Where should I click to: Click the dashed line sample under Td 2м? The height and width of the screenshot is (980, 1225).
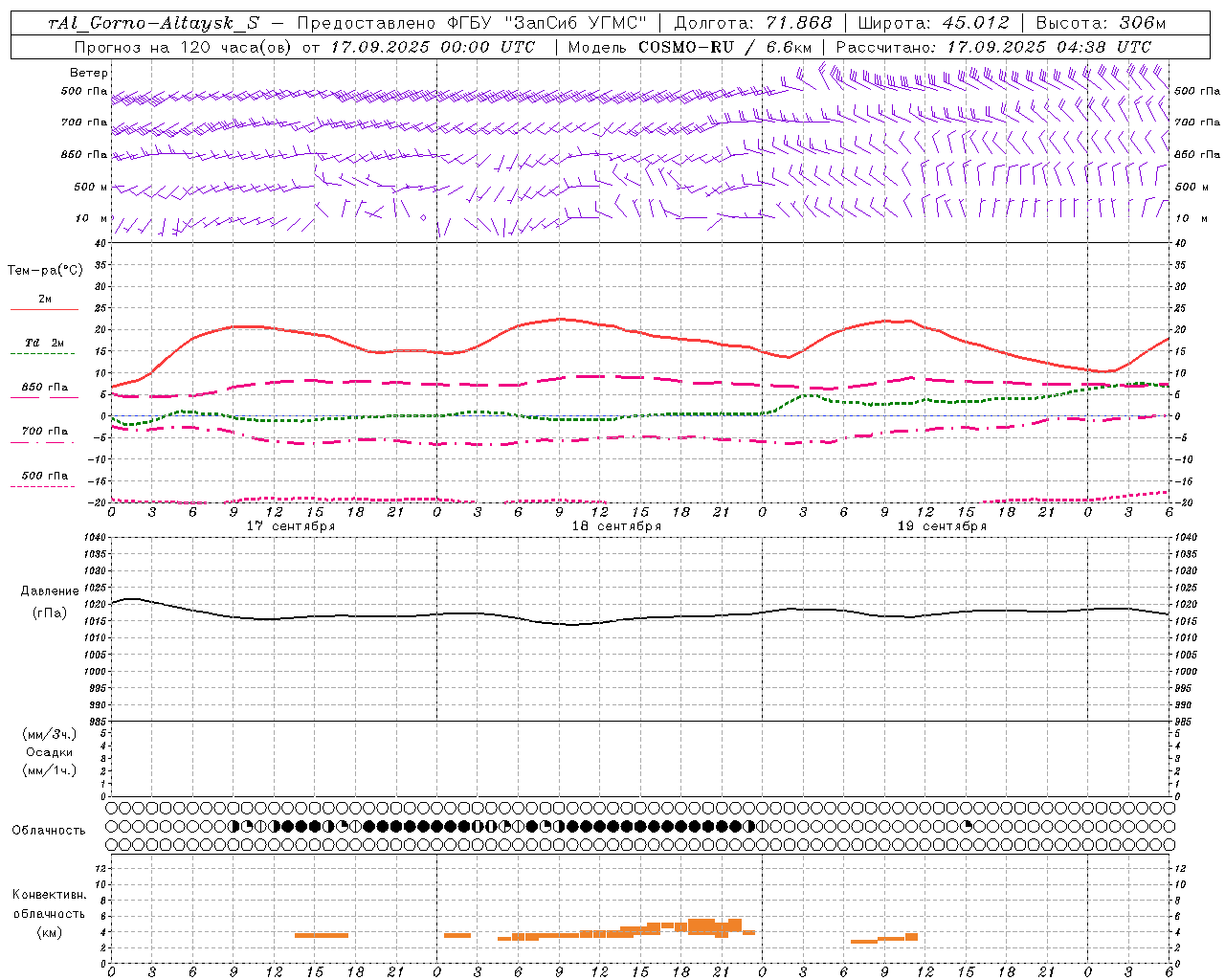pyautogui.click(x=43, y=354)
